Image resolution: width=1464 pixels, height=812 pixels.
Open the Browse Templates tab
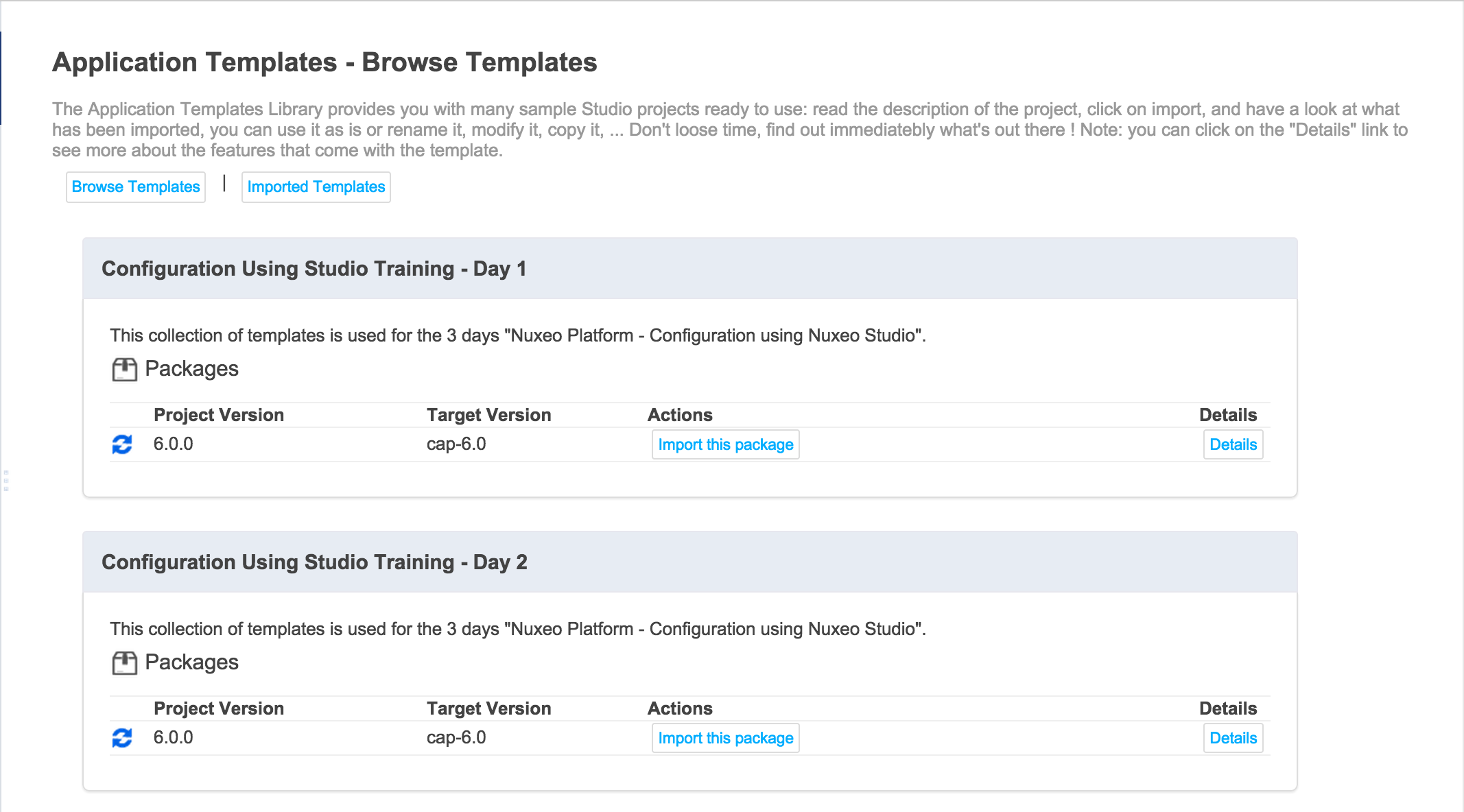coord(136,187)
